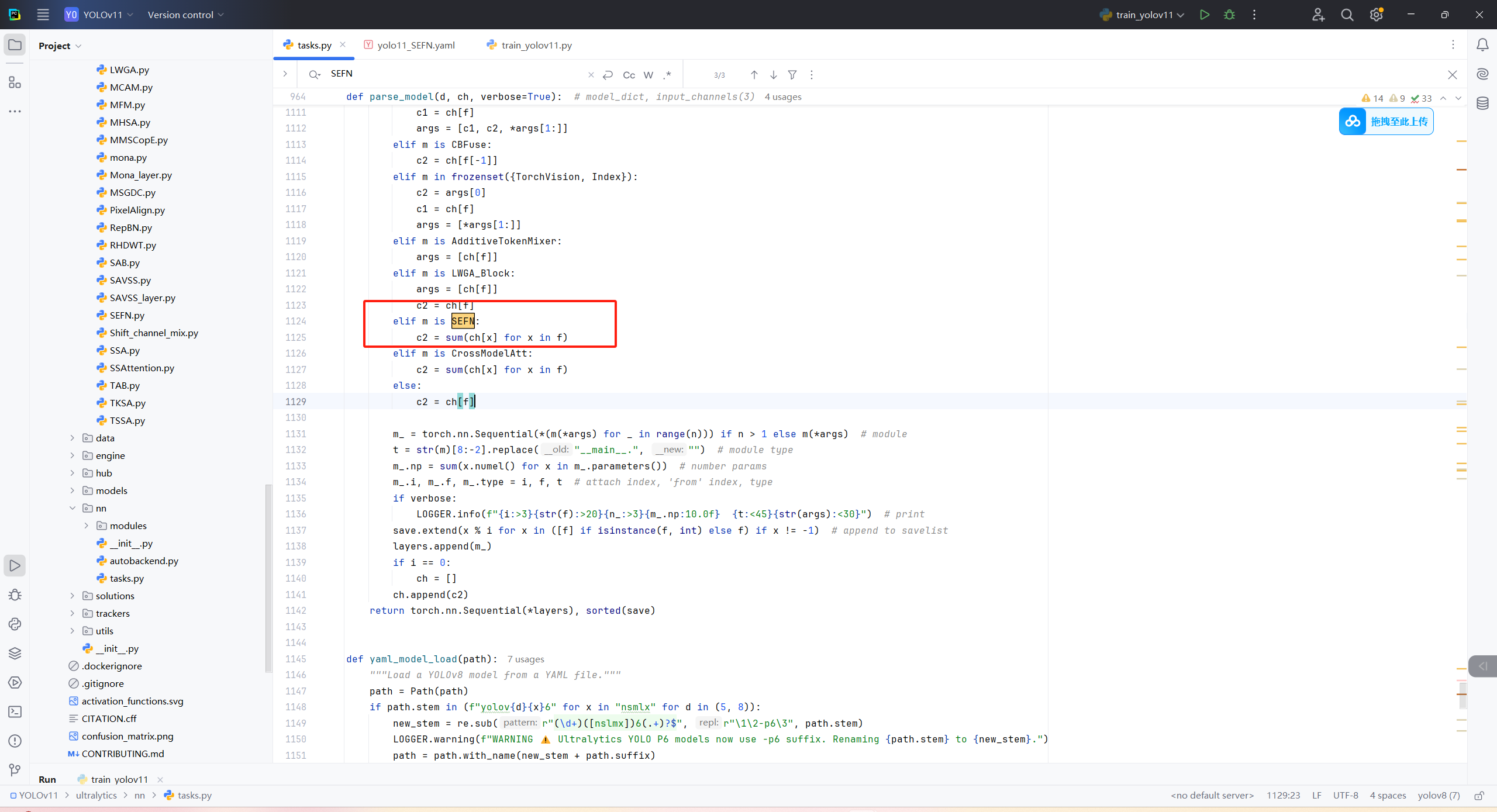Open the Version control menu
This screenshot has height=812, width=1497.
(x=185, y=15)
